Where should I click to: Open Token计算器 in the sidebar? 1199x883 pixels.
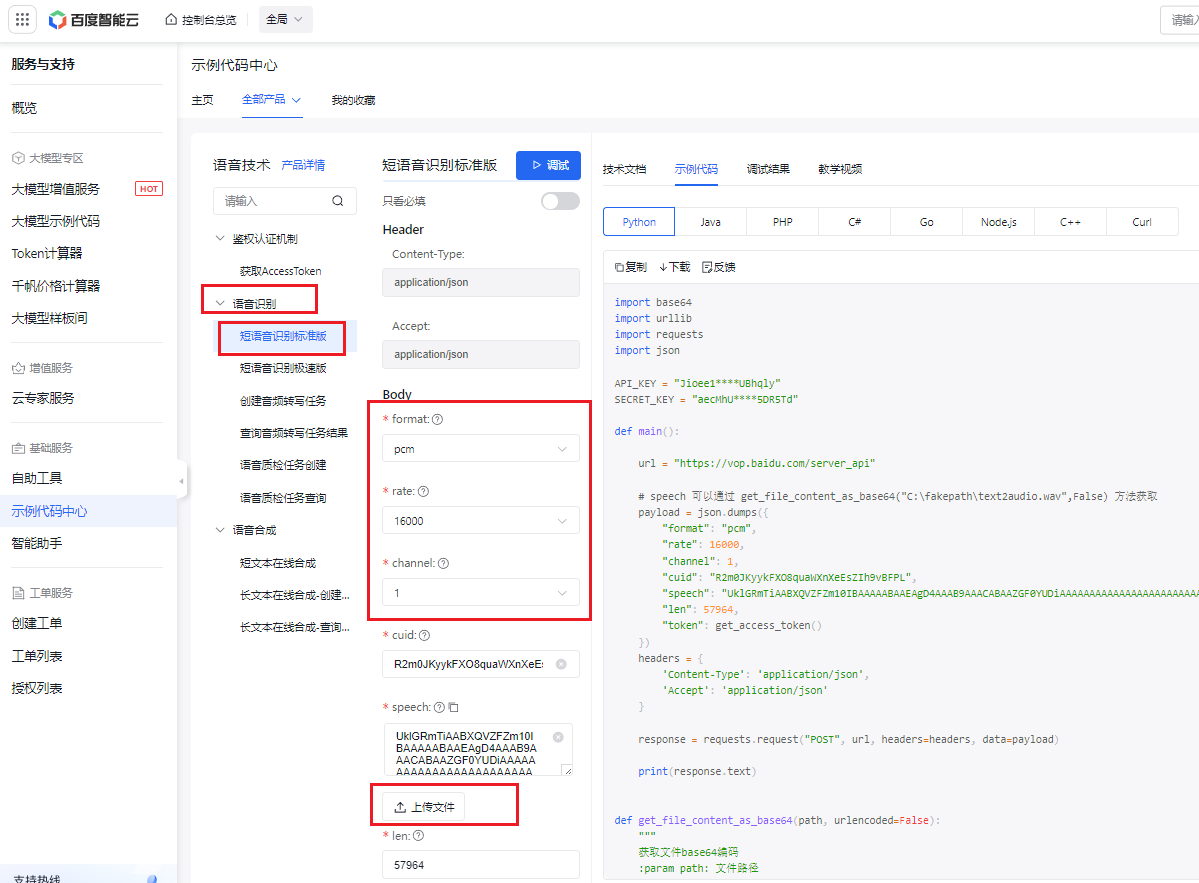[47, 253]
